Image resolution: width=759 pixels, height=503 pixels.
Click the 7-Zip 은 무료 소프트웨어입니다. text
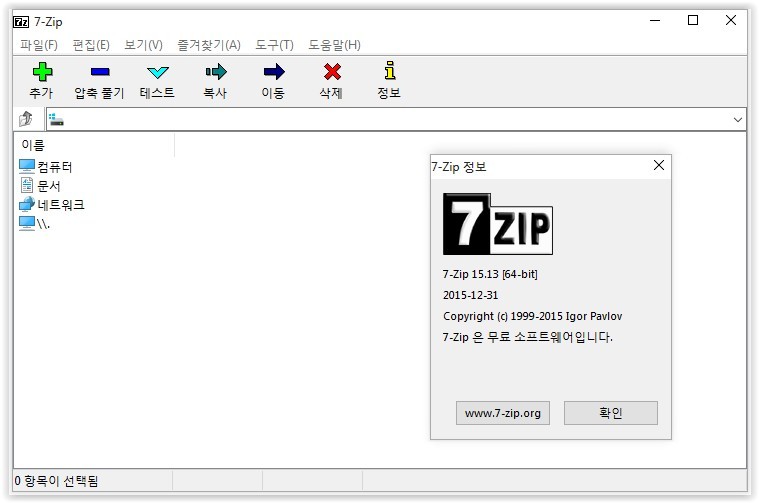(528, 337)
